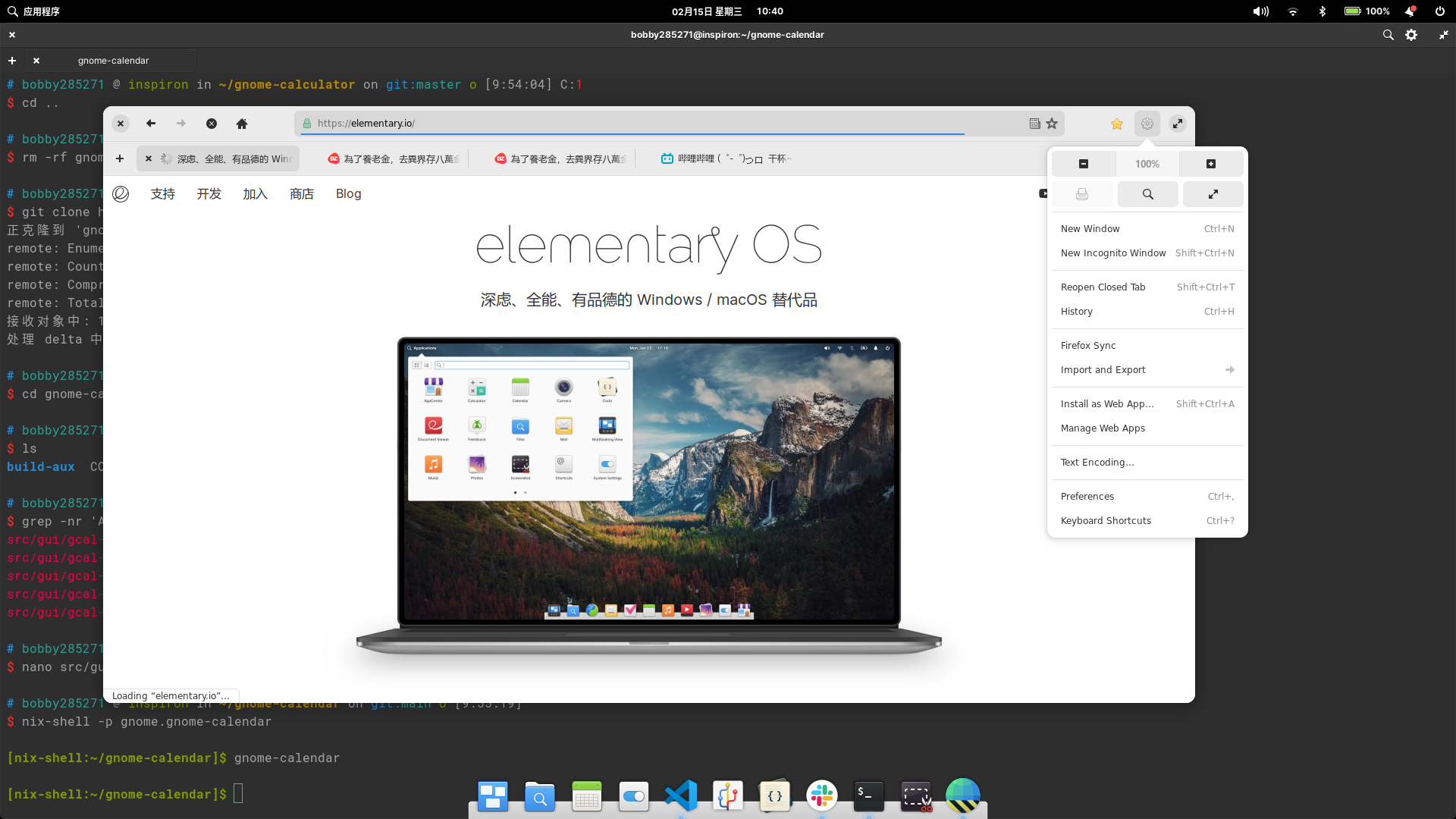Open the Blog navigation link
This screenshot has width=1456, height=819.
click(348, 193)
